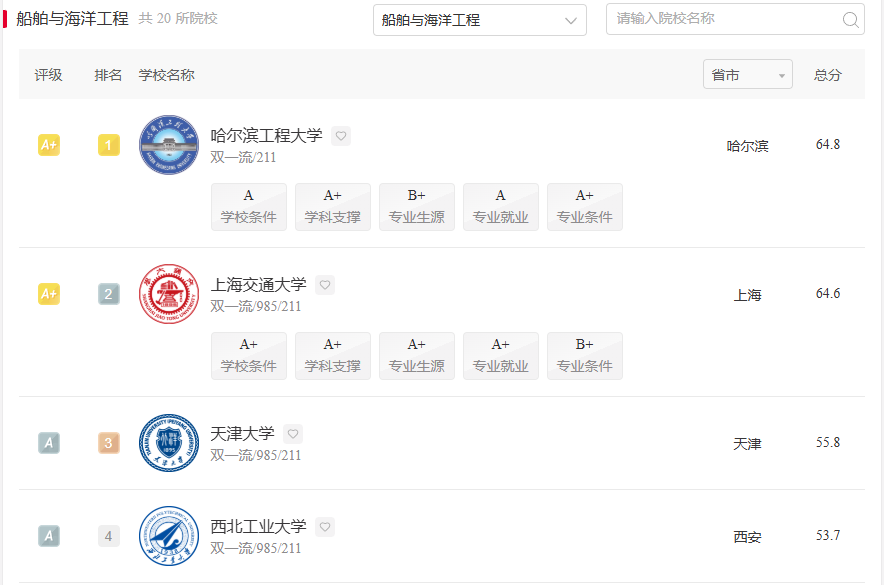The image size is (884, 585).
Task: Click the A rating badge for 天津大学
Action: tap(48, 443)
